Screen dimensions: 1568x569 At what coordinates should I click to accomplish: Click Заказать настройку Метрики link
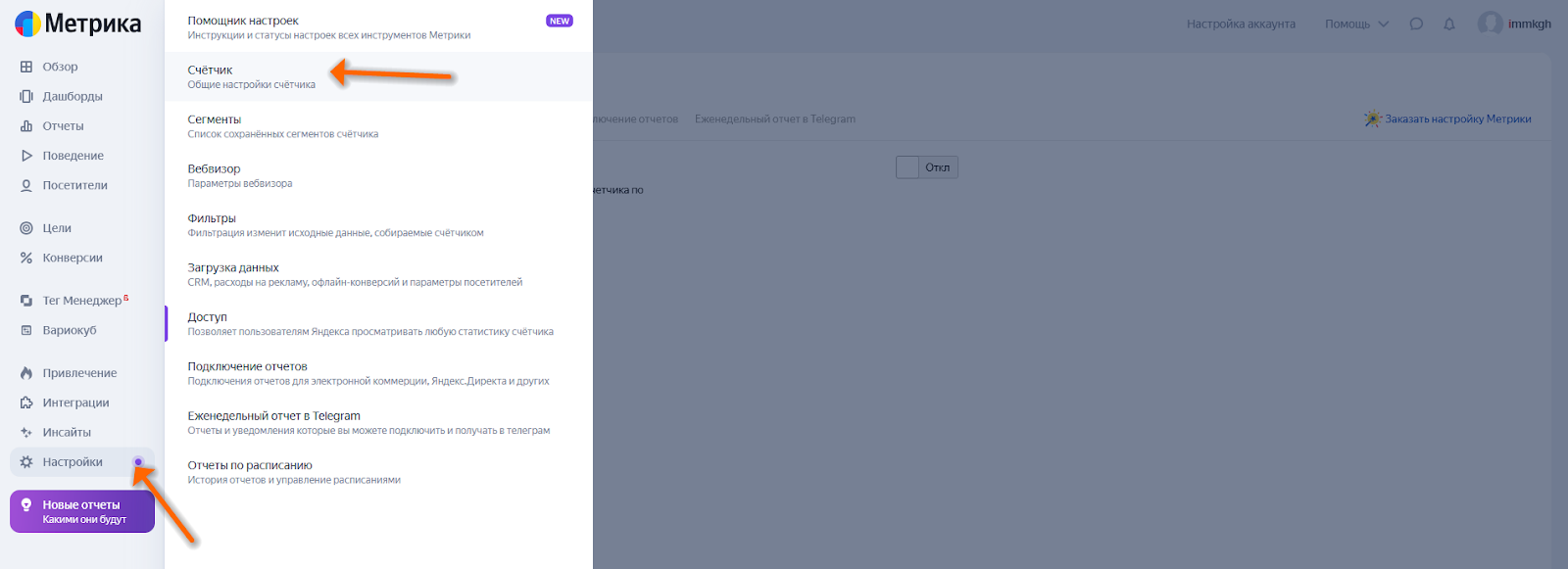(1457, 119)
